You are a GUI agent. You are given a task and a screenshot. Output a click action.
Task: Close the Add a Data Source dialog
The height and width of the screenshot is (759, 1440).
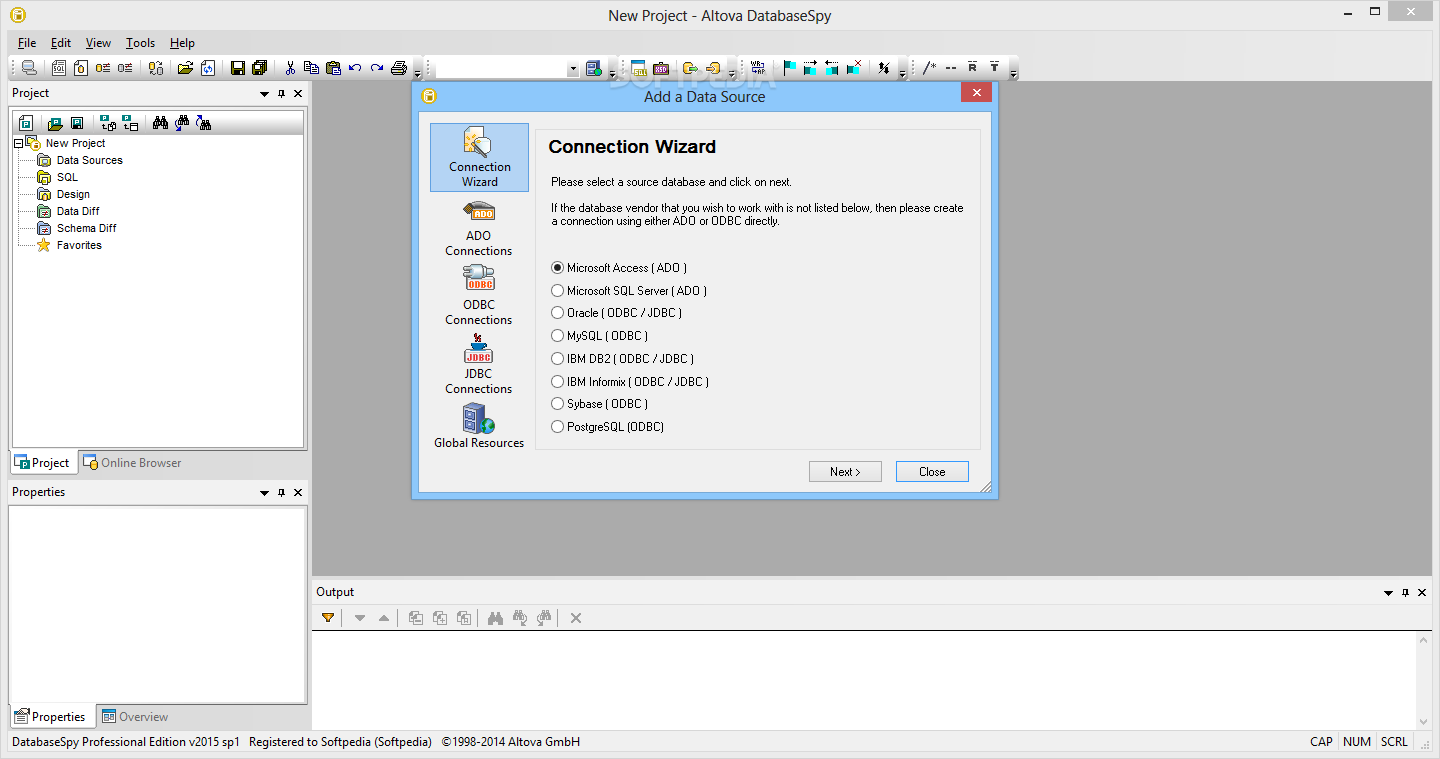[976, 92]
